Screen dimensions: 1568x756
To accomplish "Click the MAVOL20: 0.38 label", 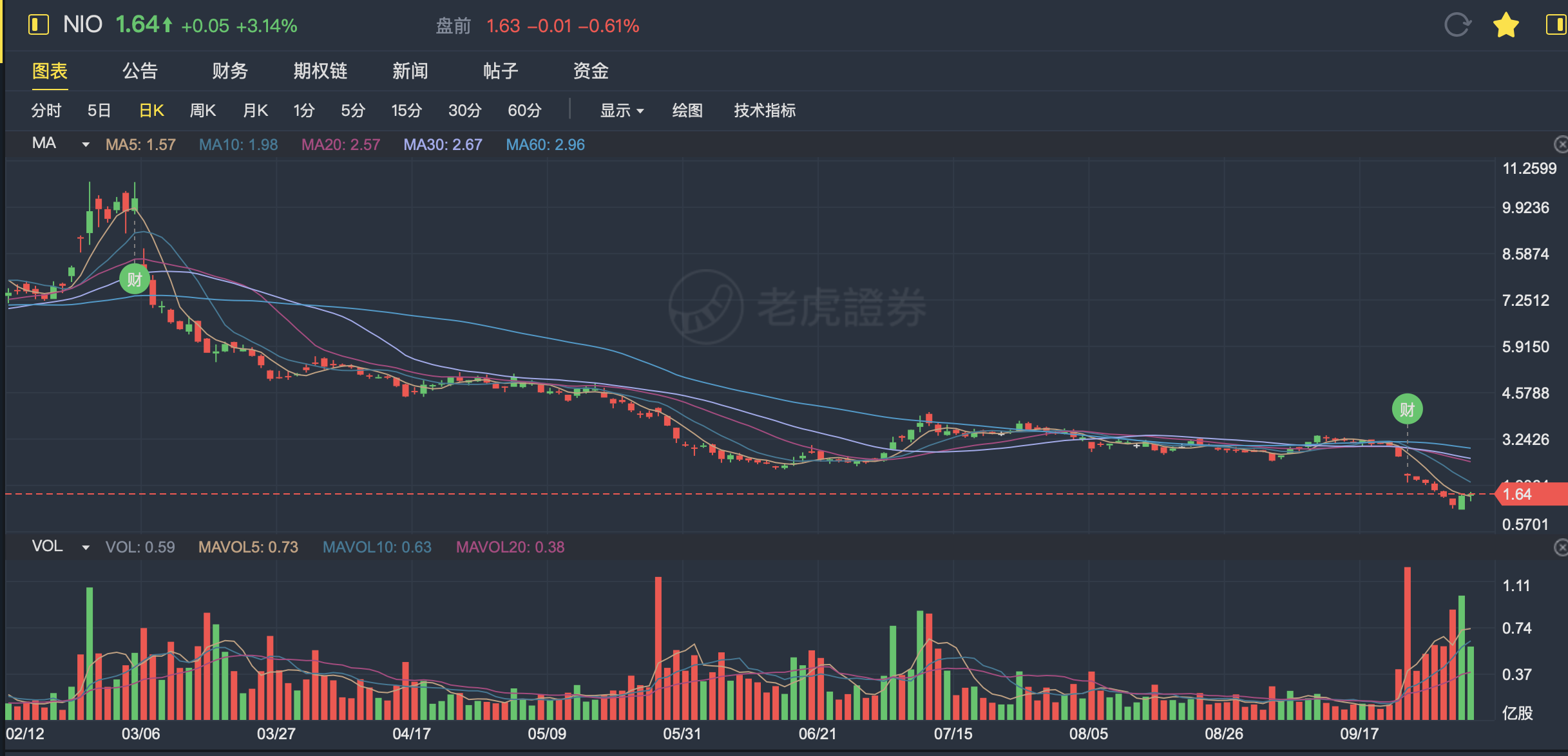I will (x=510, y=547).
